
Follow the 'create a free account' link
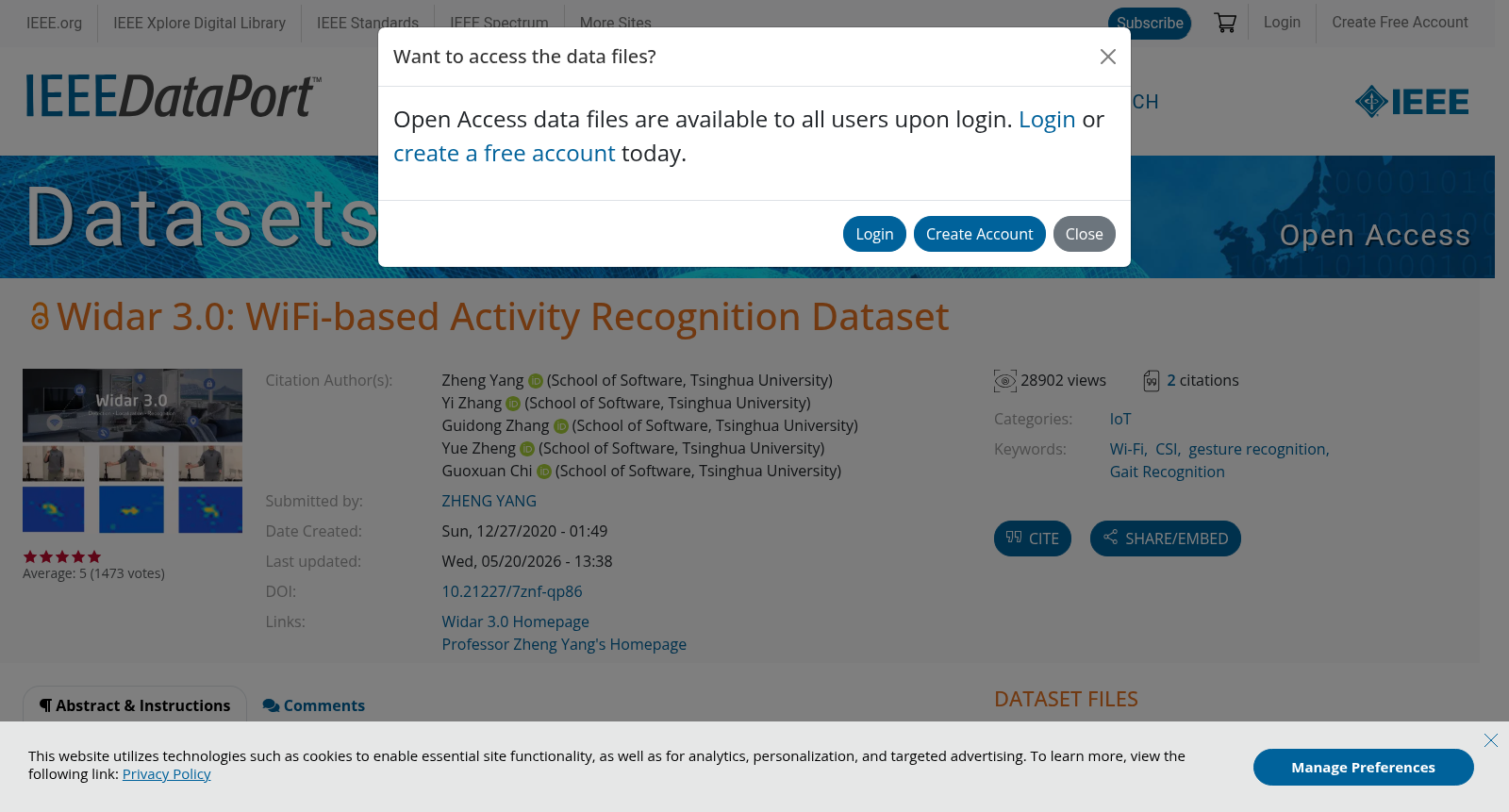[504, 154]
